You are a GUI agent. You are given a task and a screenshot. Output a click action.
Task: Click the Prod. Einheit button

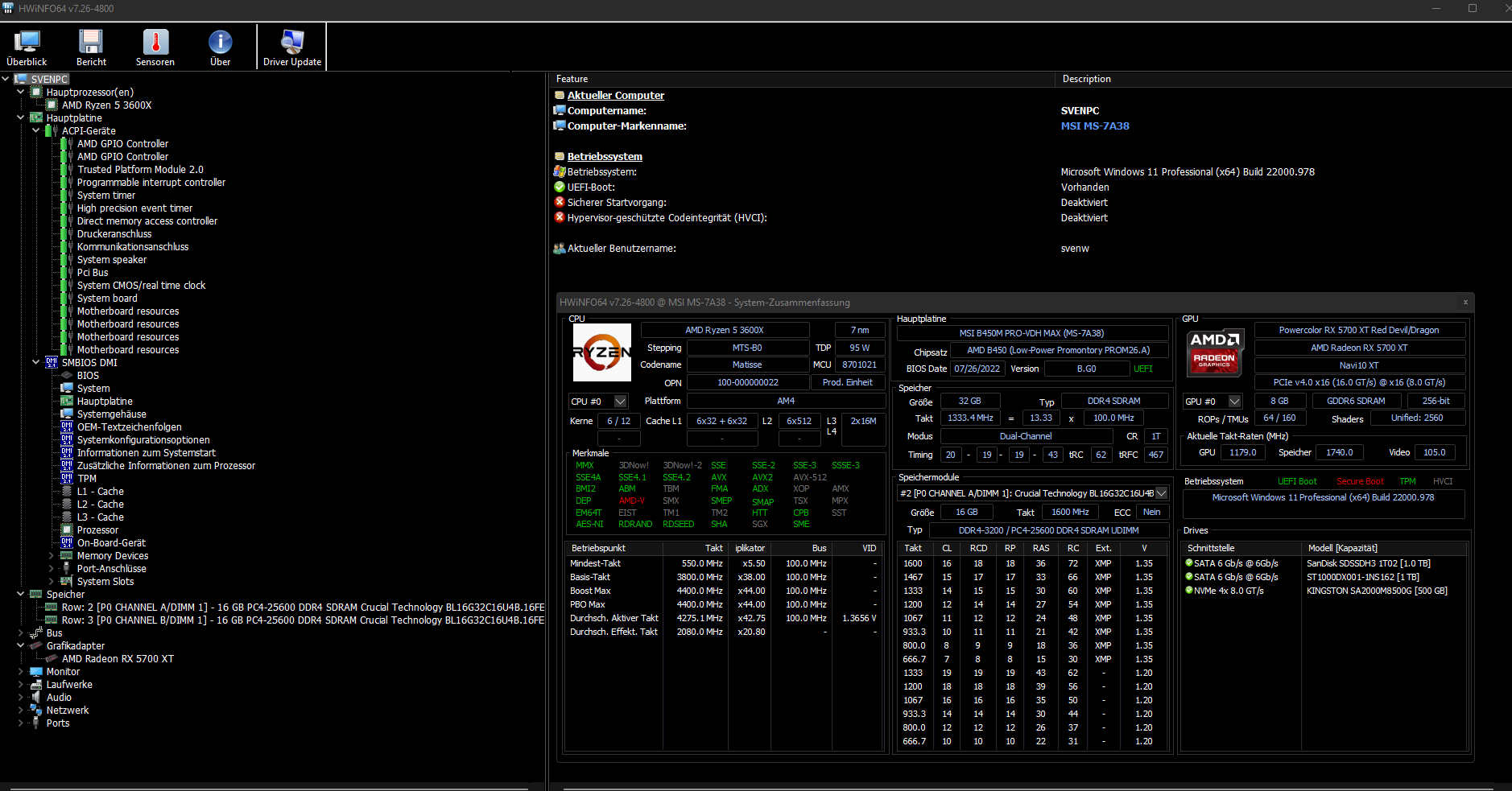847,382
